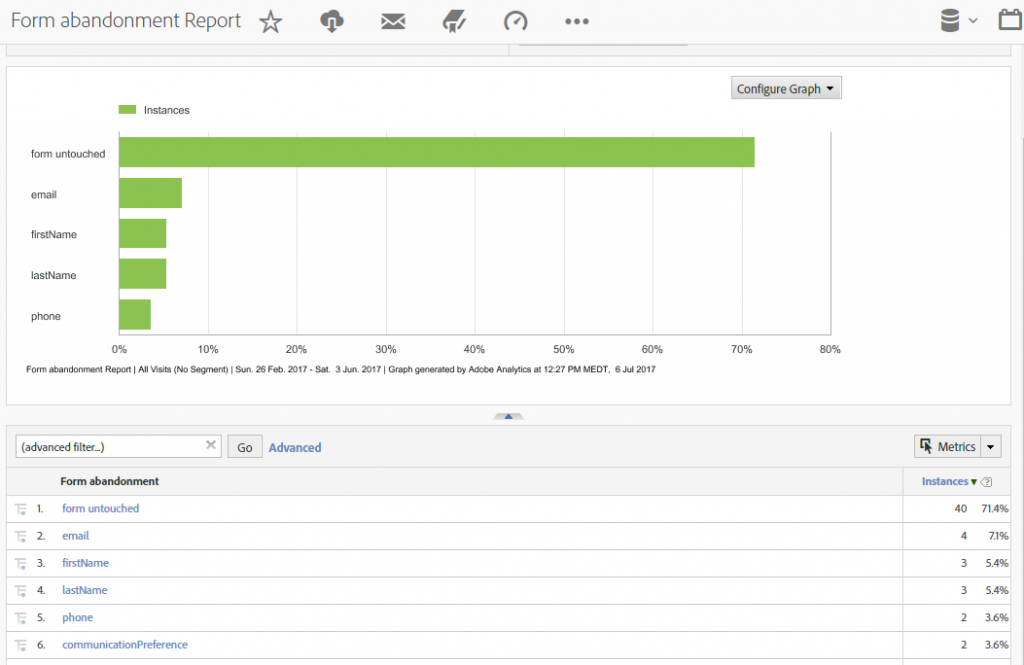1024x665 pixels.
Task: Open alerts via the gauge toolbar icon
Action: point(516,19)
